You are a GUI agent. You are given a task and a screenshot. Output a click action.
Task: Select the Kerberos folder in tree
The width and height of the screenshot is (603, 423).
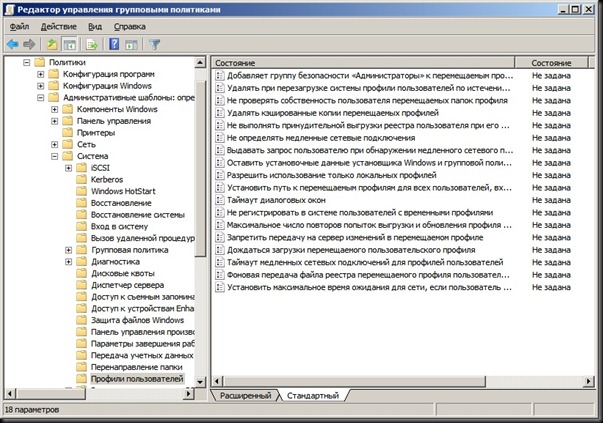(x=107, y=180)
